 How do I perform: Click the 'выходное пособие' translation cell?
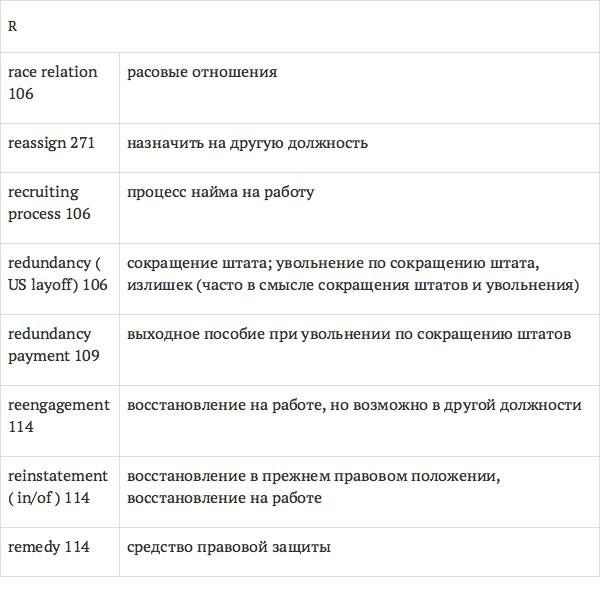[349, 334]
